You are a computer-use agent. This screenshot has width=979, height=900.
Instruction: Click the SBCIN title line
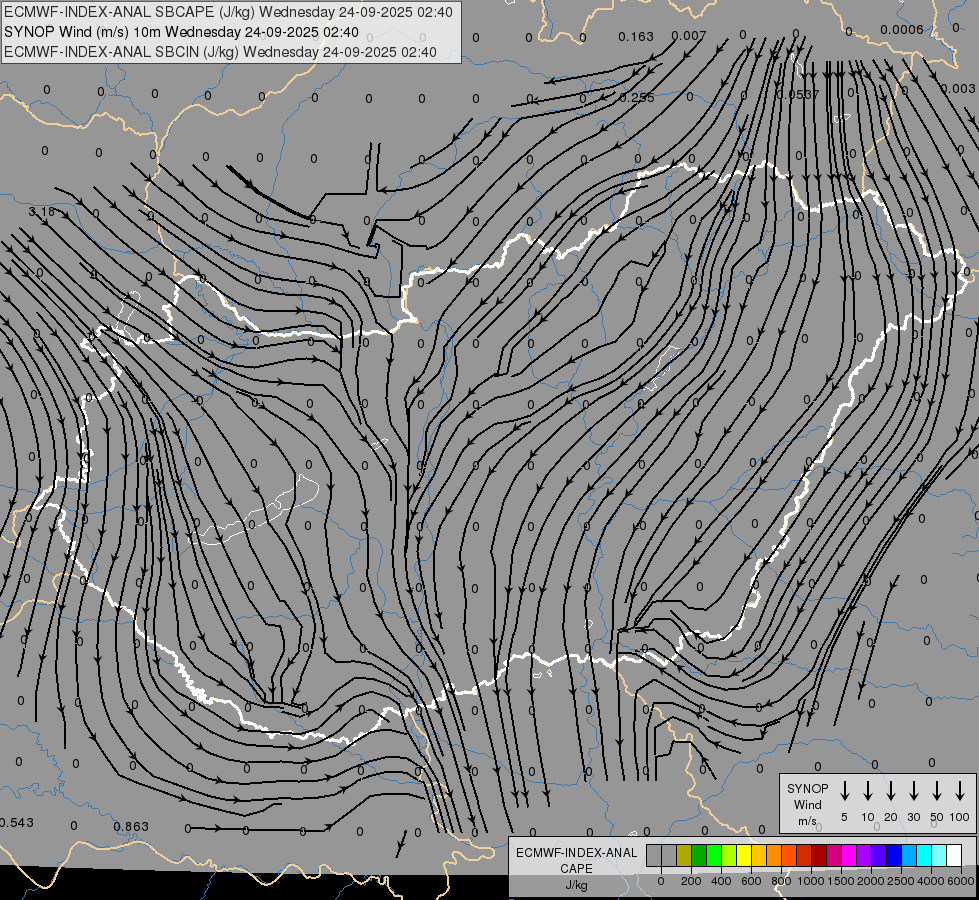pyautogui.click(x=220, y=52)
